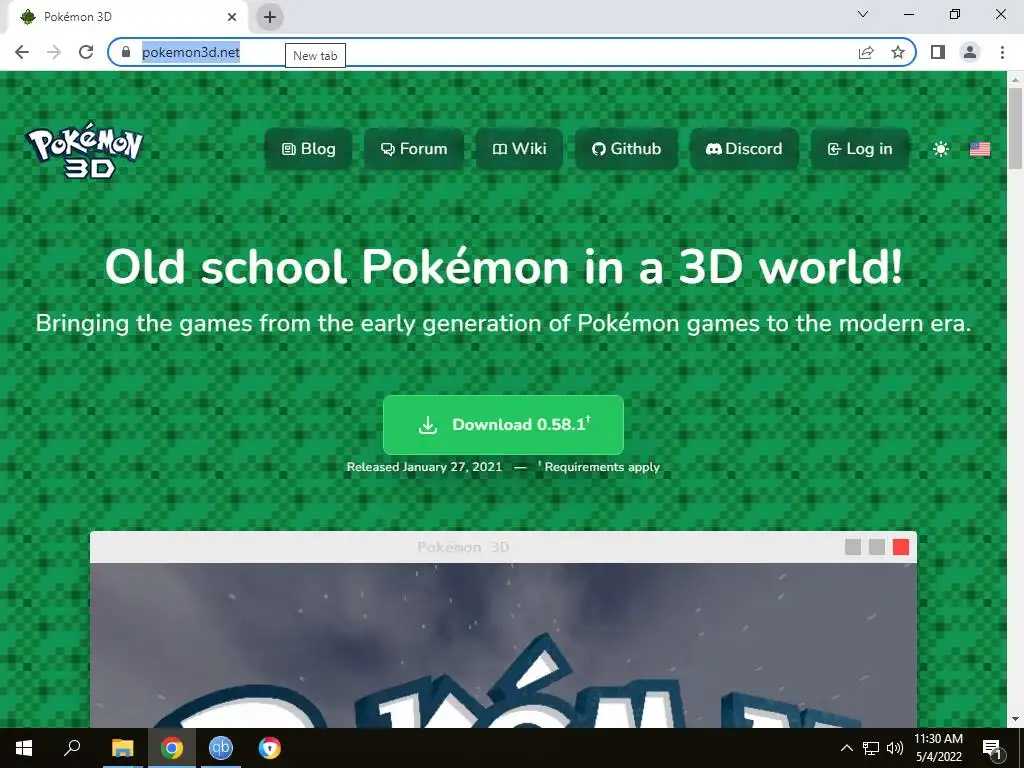Join the Discord server link

click(x=744, y=149)
